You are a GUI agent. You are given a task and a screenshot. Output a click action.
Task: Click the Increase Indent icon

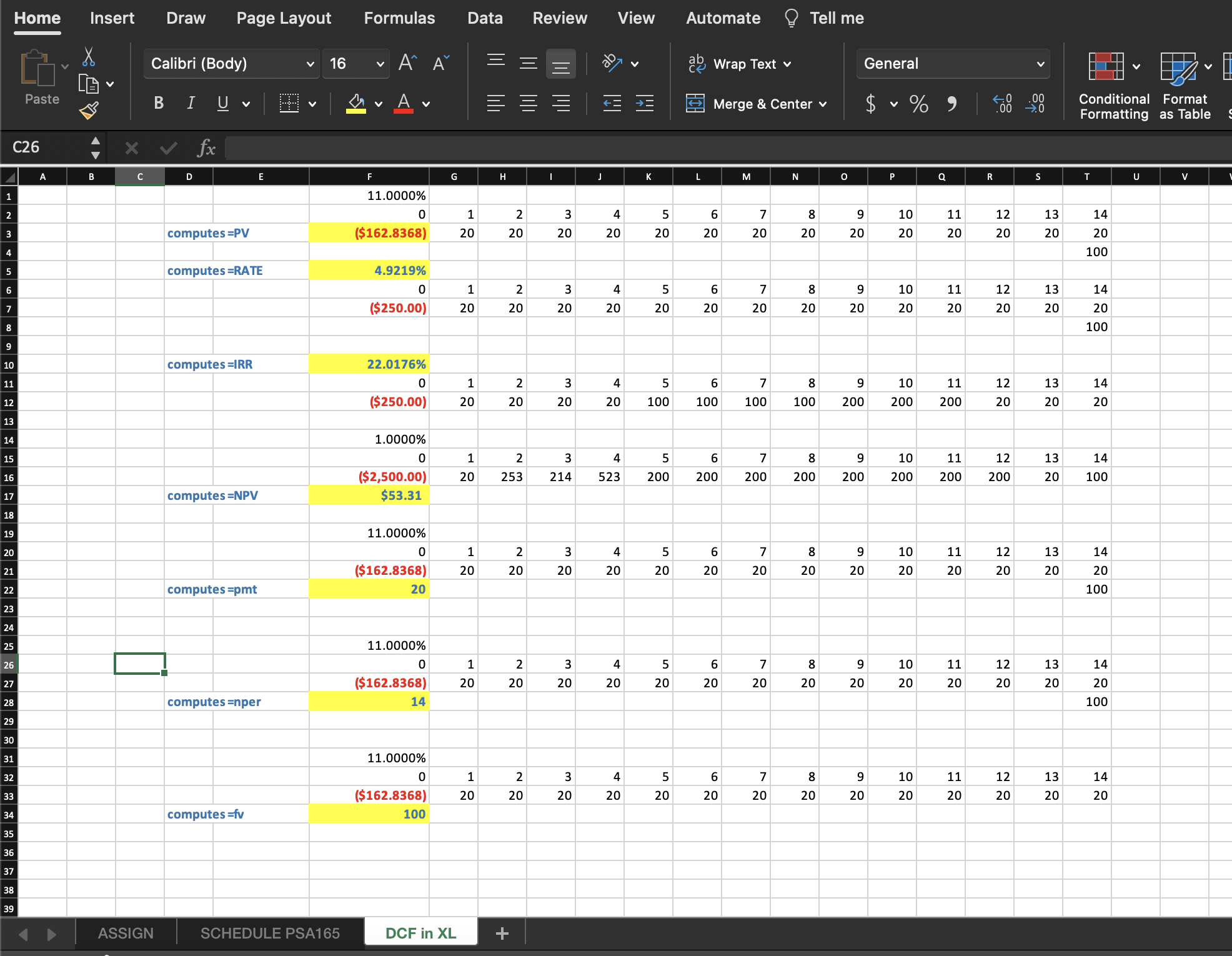644,104
